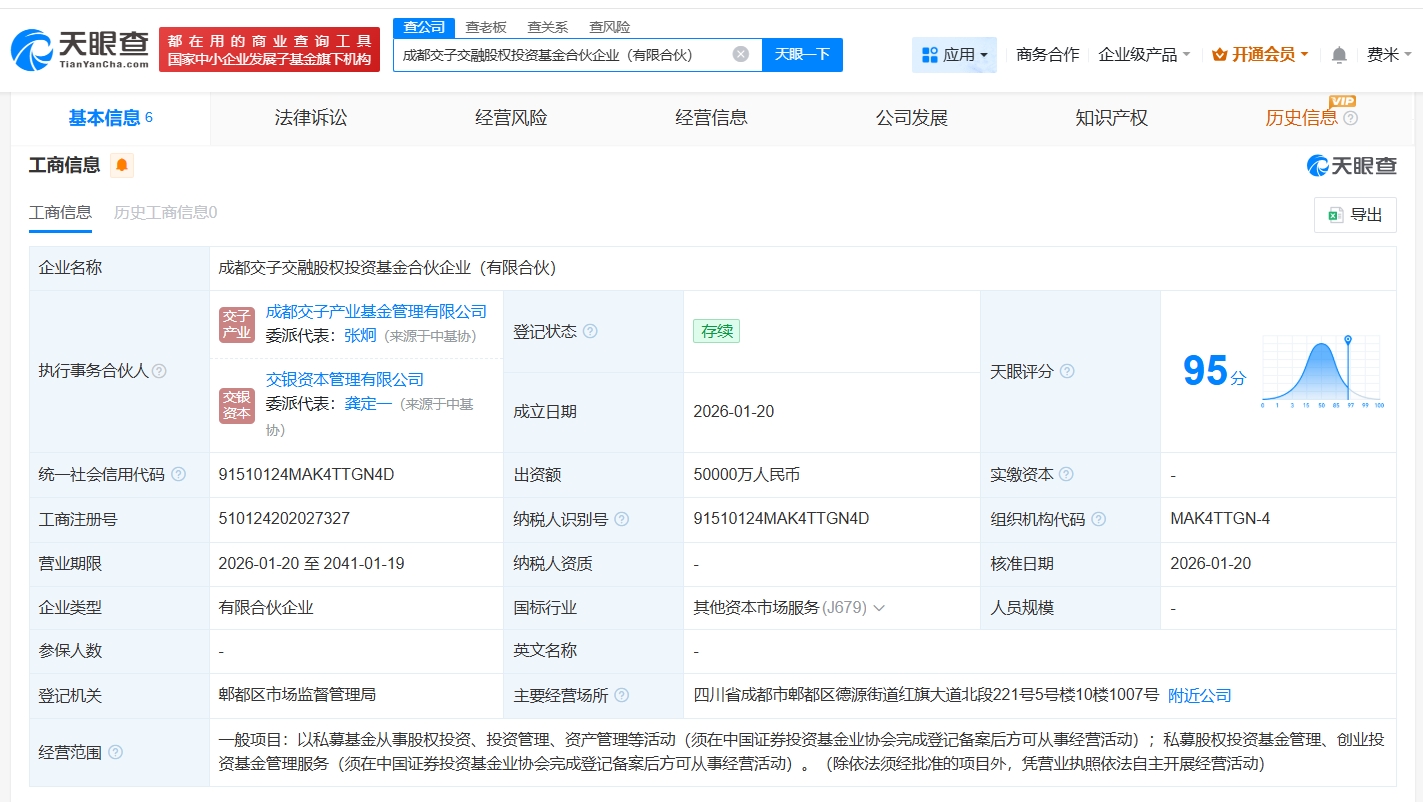Click help icon next to 统一社会信用代码

(x=178, y=475)
